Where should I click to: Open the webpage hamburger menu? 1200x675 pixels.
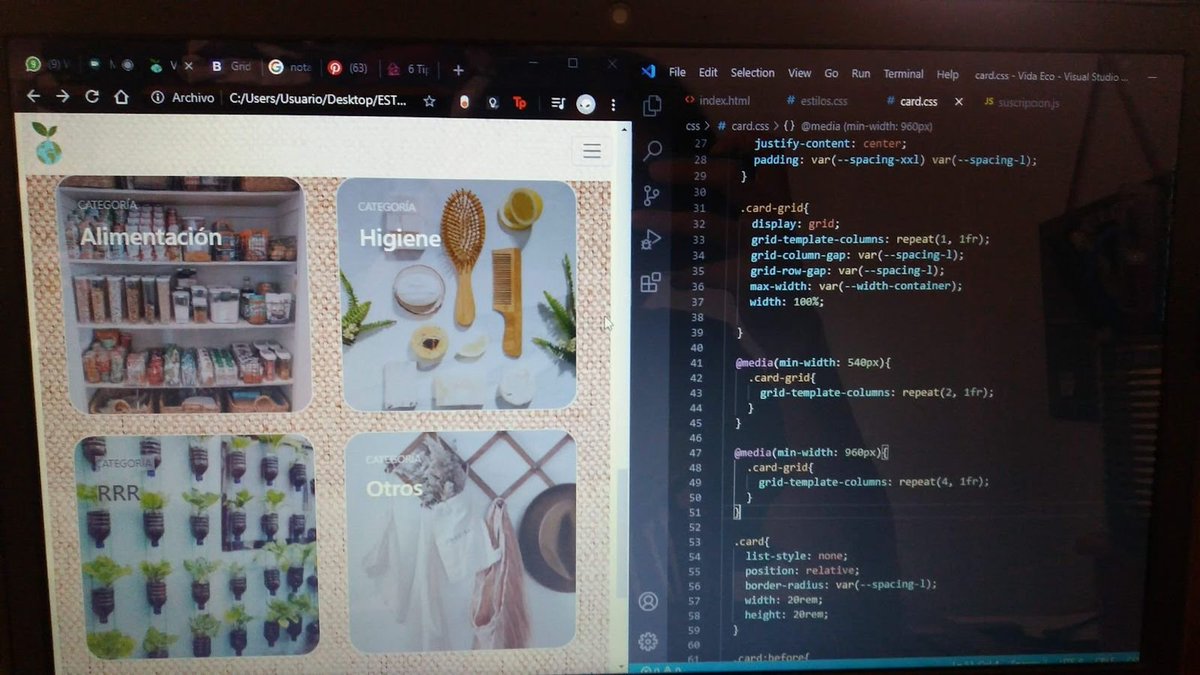click(x=591, y=151)
